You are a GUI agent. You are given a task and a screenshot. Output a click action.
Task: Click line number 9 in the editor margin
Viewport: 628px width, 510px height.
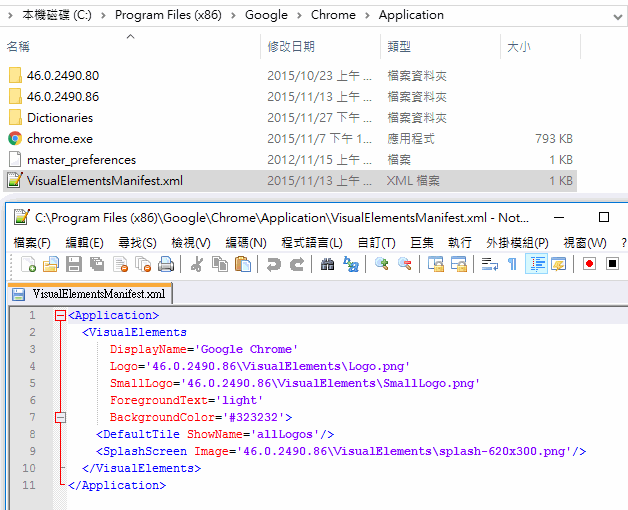[32, 451]
